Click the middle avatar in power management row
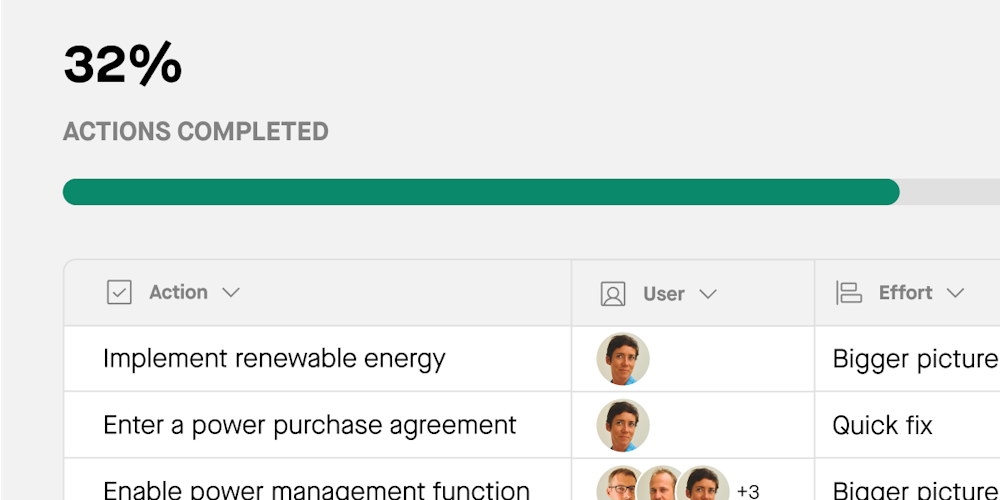This screenshot has width=1000, height=500. [x=661, y=487]
